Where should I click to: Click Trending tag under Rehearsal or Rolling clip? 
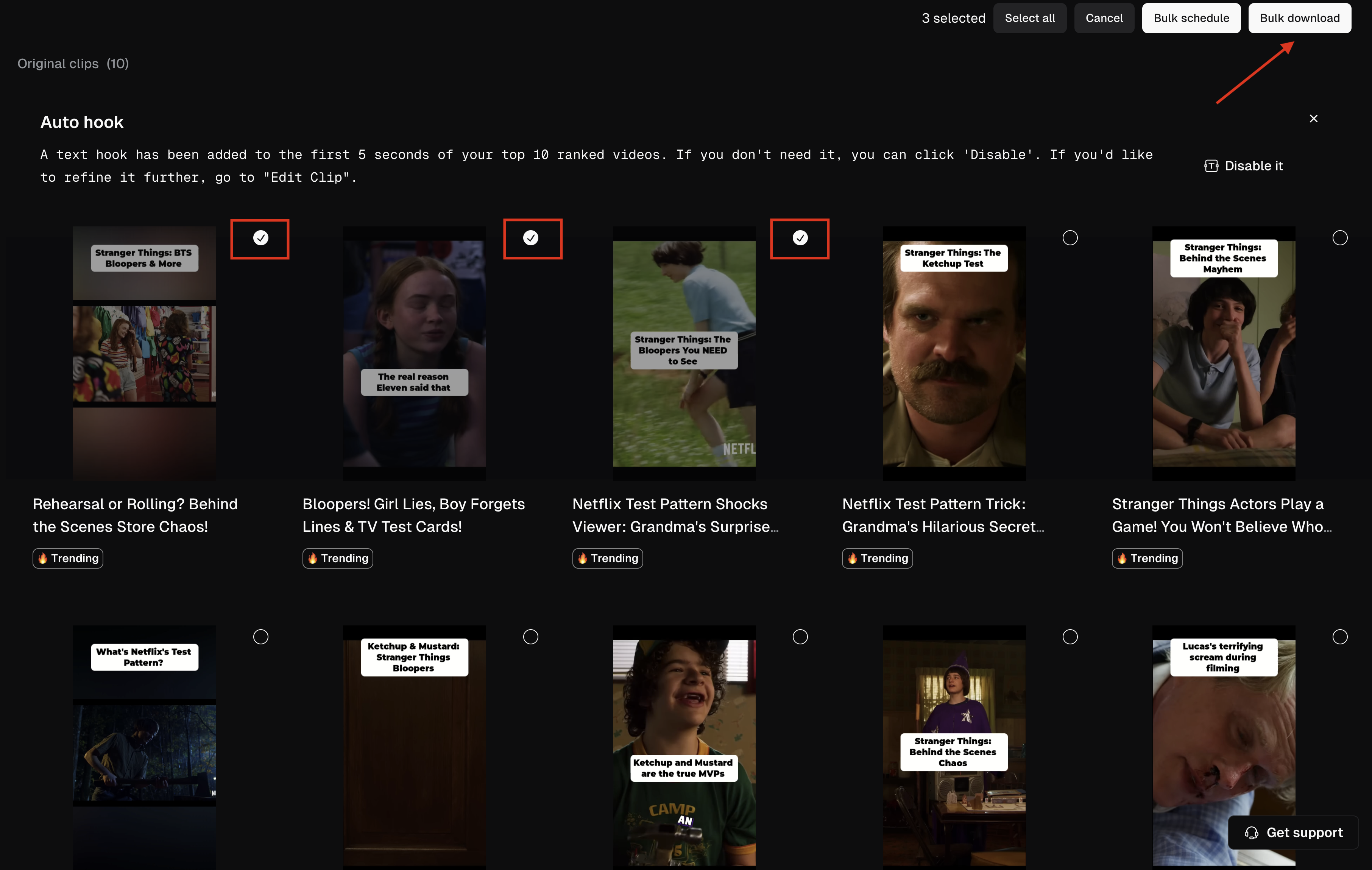point(68,558)
